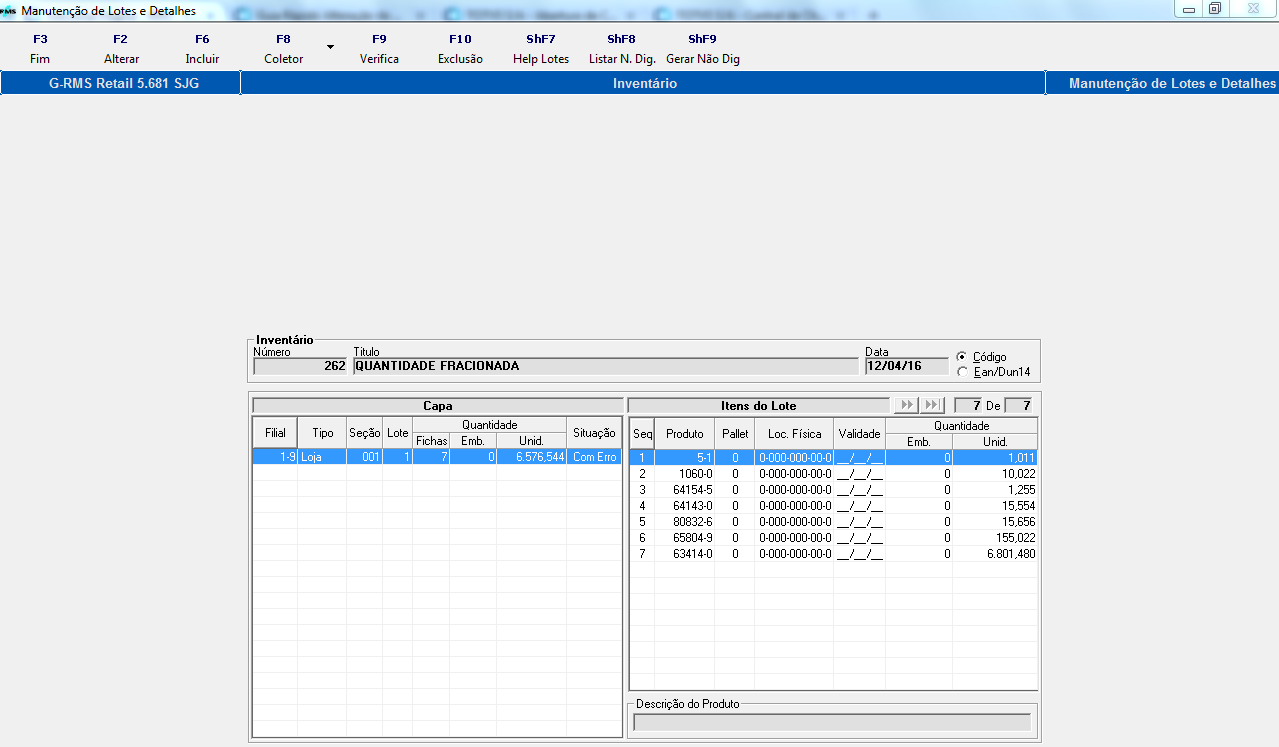Click the current item counter field
This screenshot has width=1279, height=747.
tap(966, 405)
